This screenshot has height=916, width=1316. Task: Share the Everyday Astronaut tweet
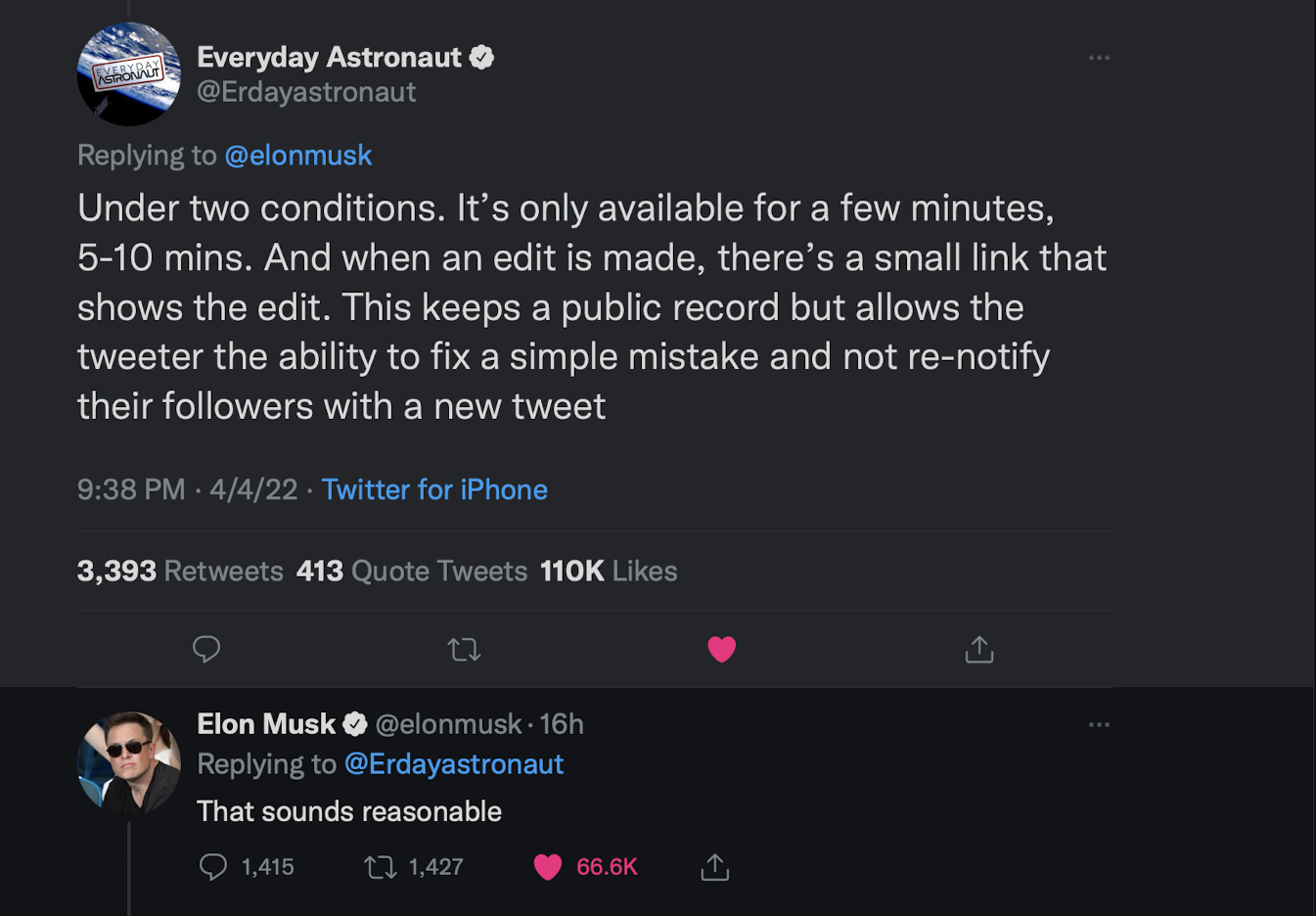(x=979, y=649)
